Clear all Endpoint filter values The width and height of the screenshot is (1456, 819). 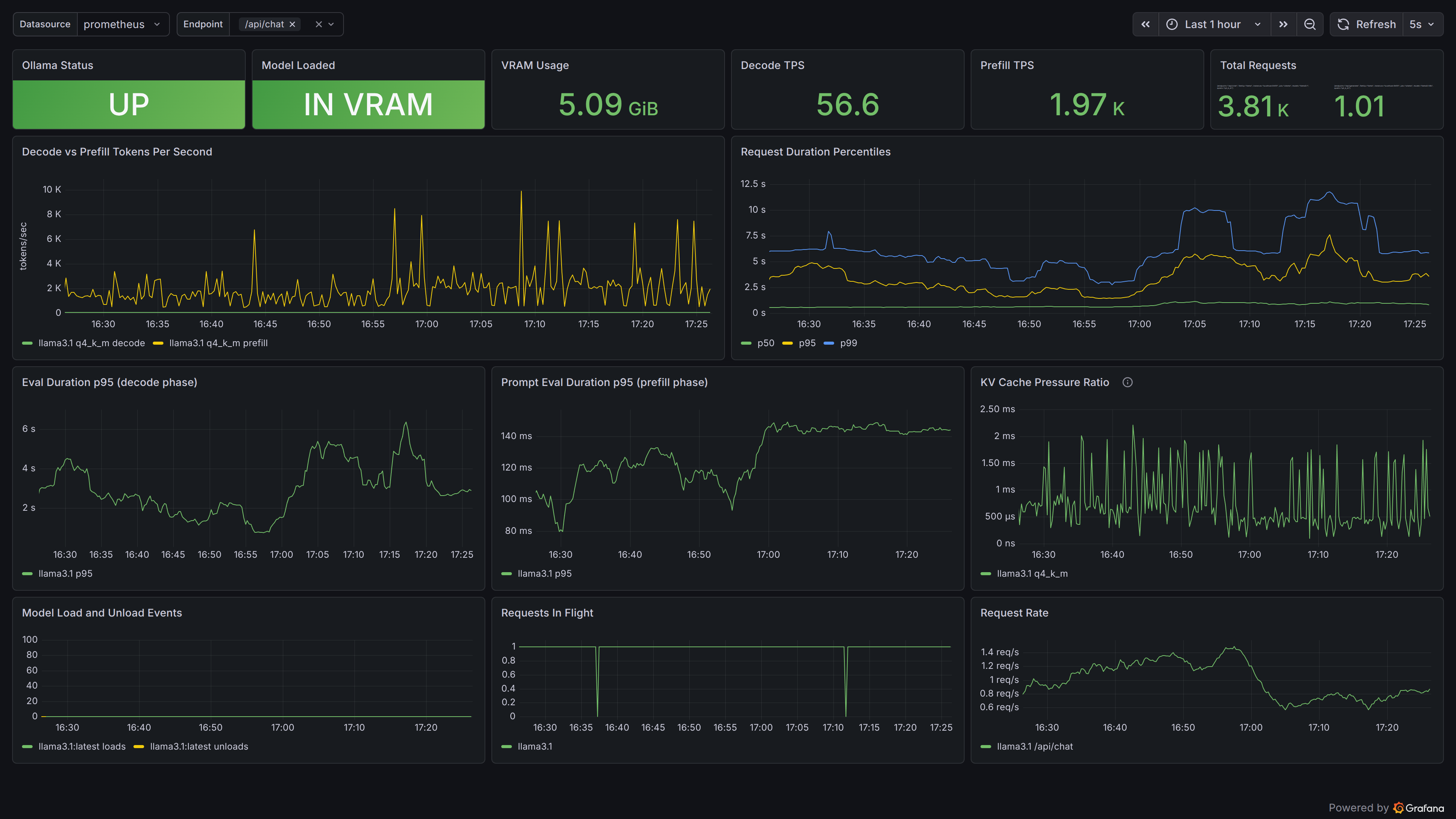coord(318,24)
